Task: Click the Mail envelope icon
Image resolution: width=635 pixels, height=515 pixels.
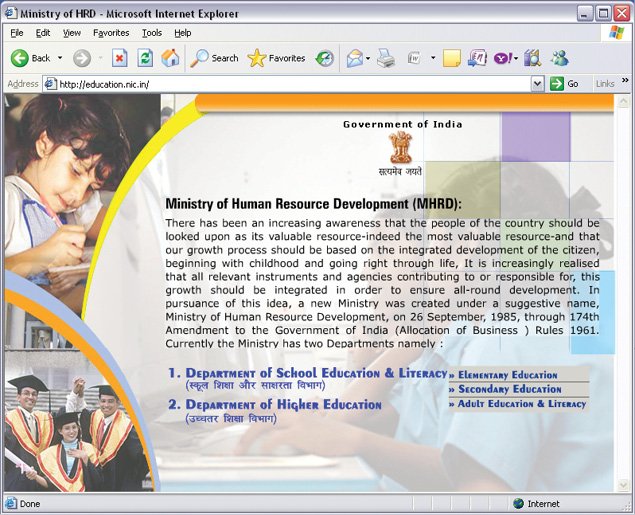Action: point(355,59)
